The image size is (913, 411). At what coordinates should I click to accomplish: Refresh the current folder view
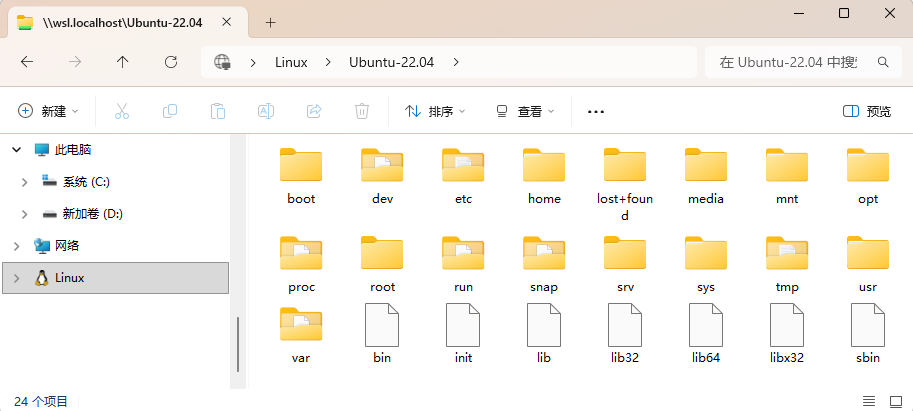tap(171, 62)
